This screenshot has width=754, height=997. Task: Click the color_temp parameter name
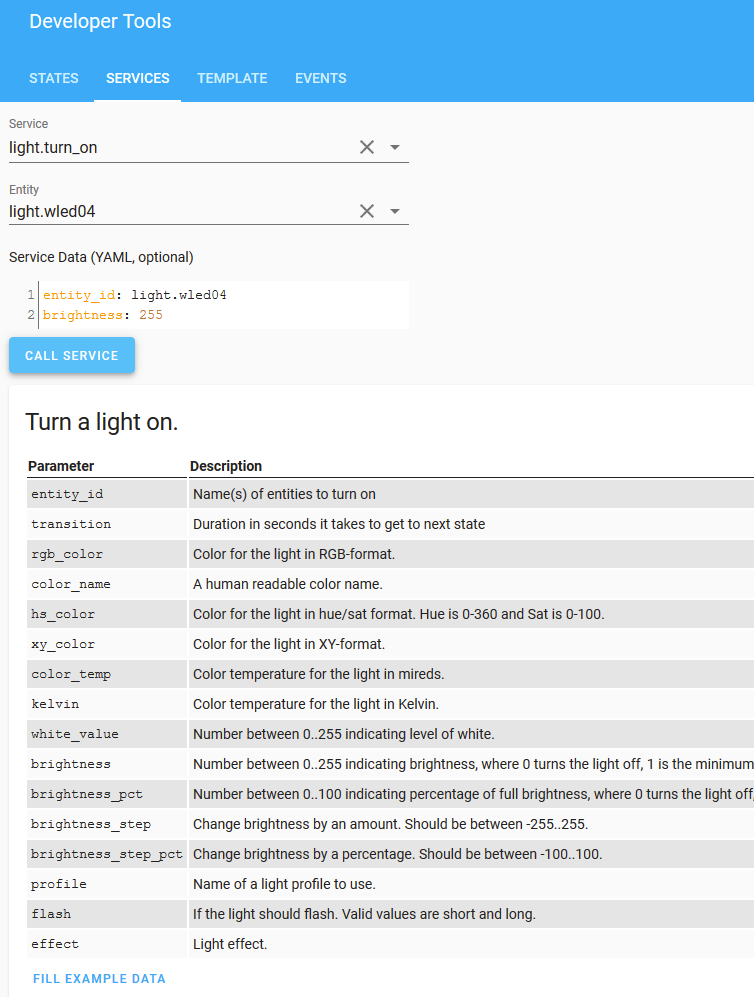point(71,674)
